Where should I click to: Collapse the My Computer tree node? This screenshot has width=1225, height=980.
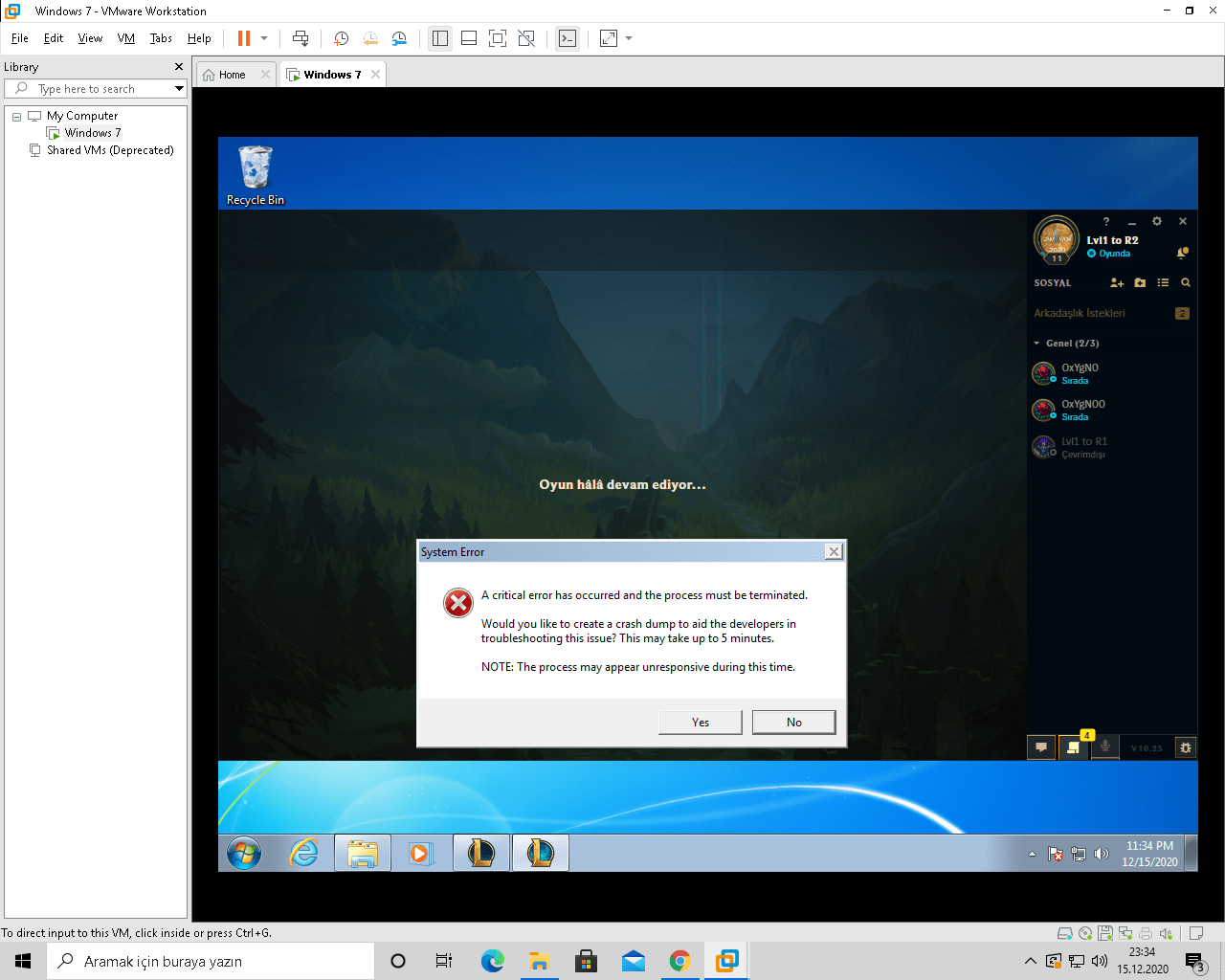pyautogui.click(x=16, y=116)
